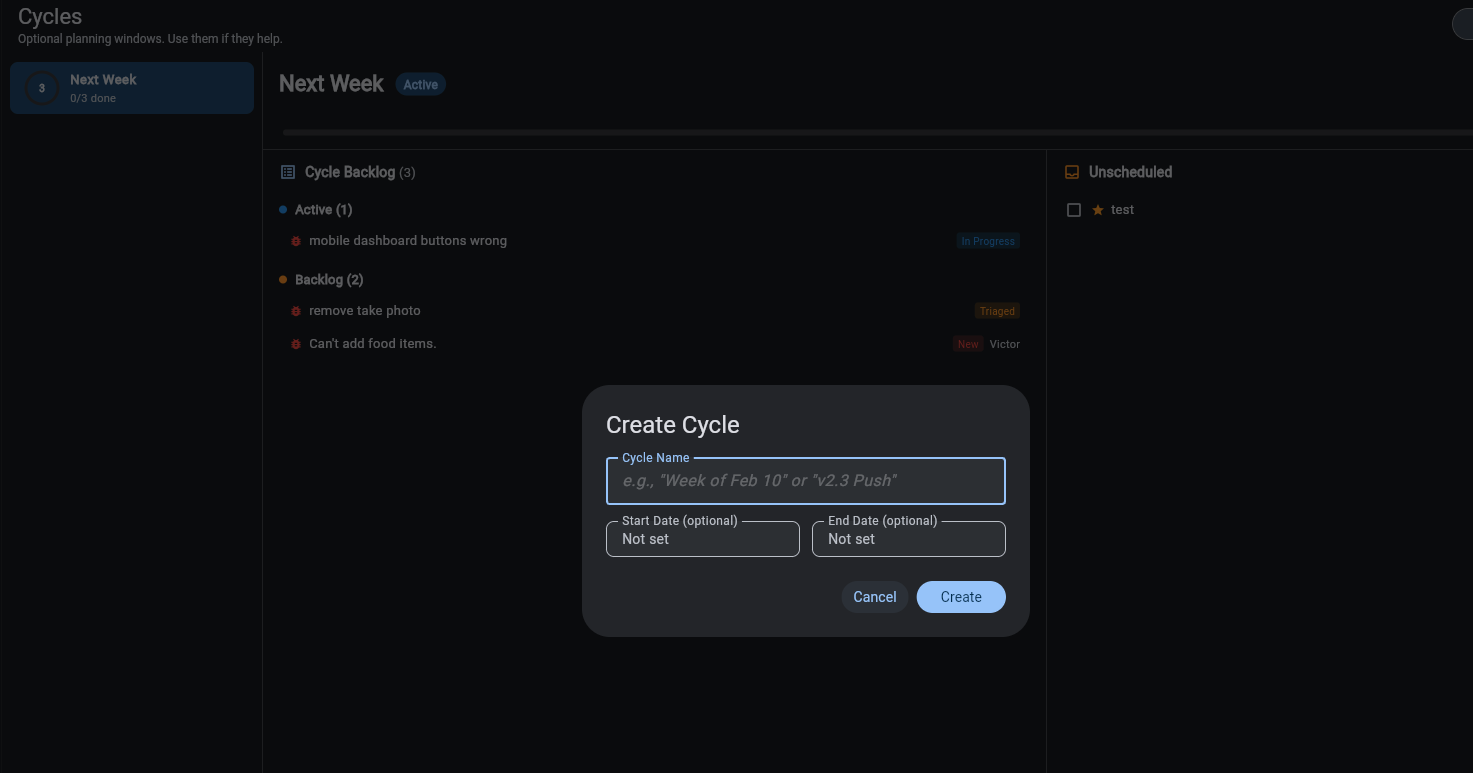Screen dimensions: 1473x773
Task: Open the Start Date picker
Action: [702, 539]
